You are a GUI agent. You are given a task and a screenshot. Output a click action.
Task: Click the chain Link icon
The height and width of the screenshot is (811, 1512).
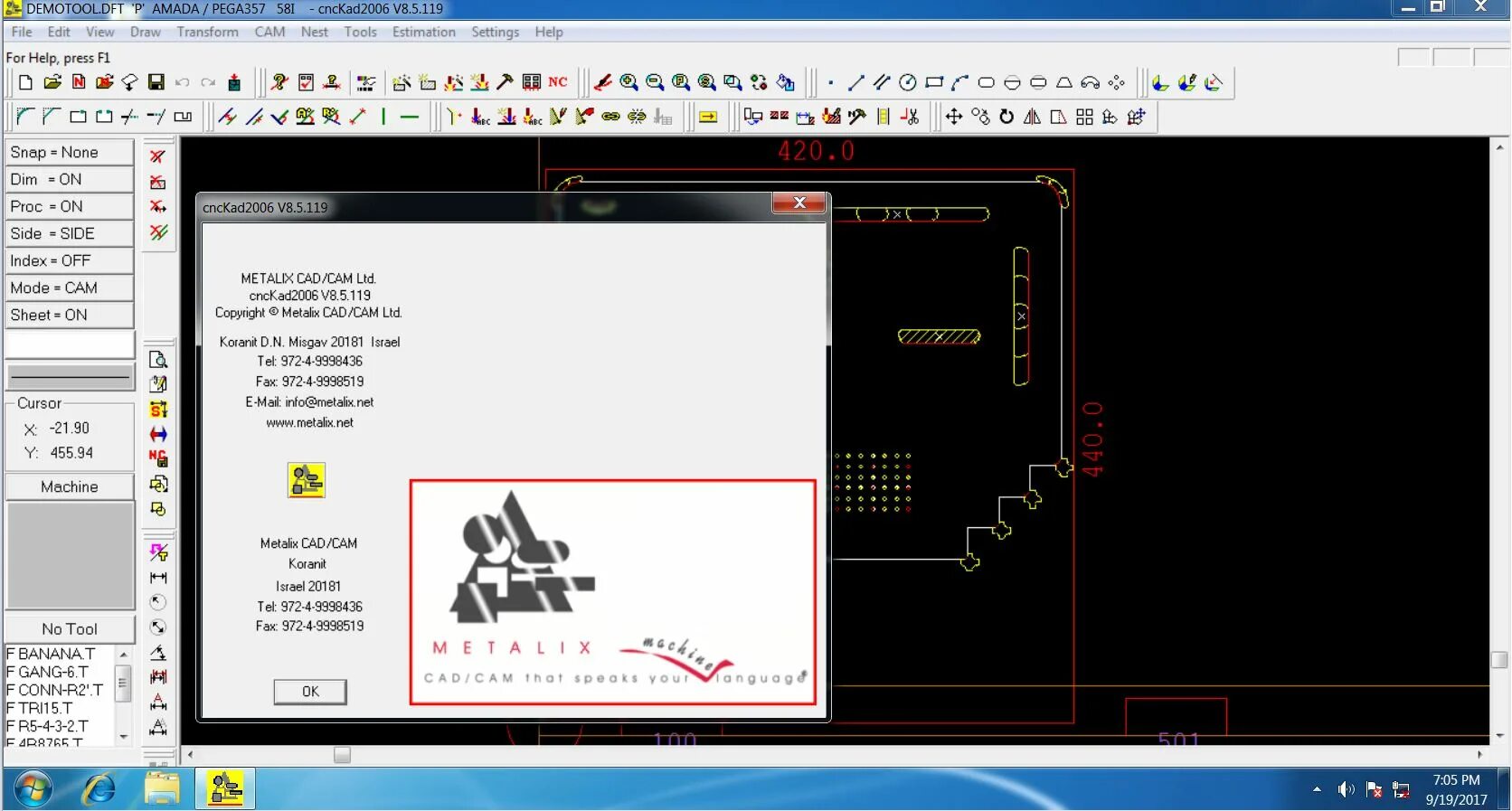pyautogui.click(x=610, y=117)
